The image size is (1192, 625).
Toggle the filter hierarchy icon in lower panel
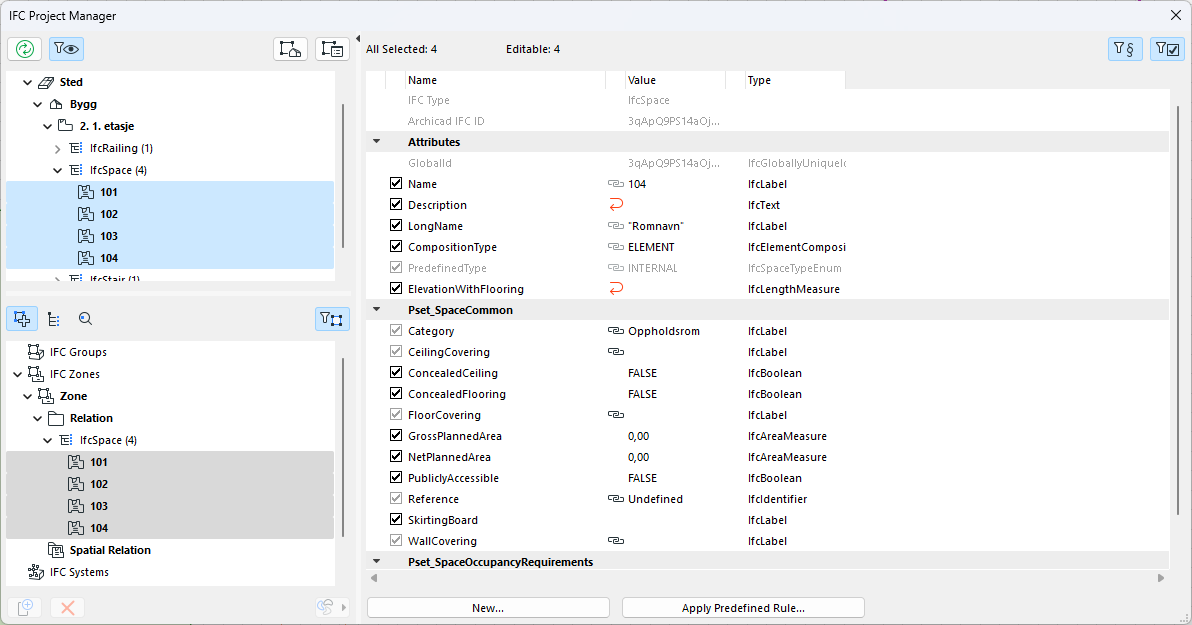(332, 319)
